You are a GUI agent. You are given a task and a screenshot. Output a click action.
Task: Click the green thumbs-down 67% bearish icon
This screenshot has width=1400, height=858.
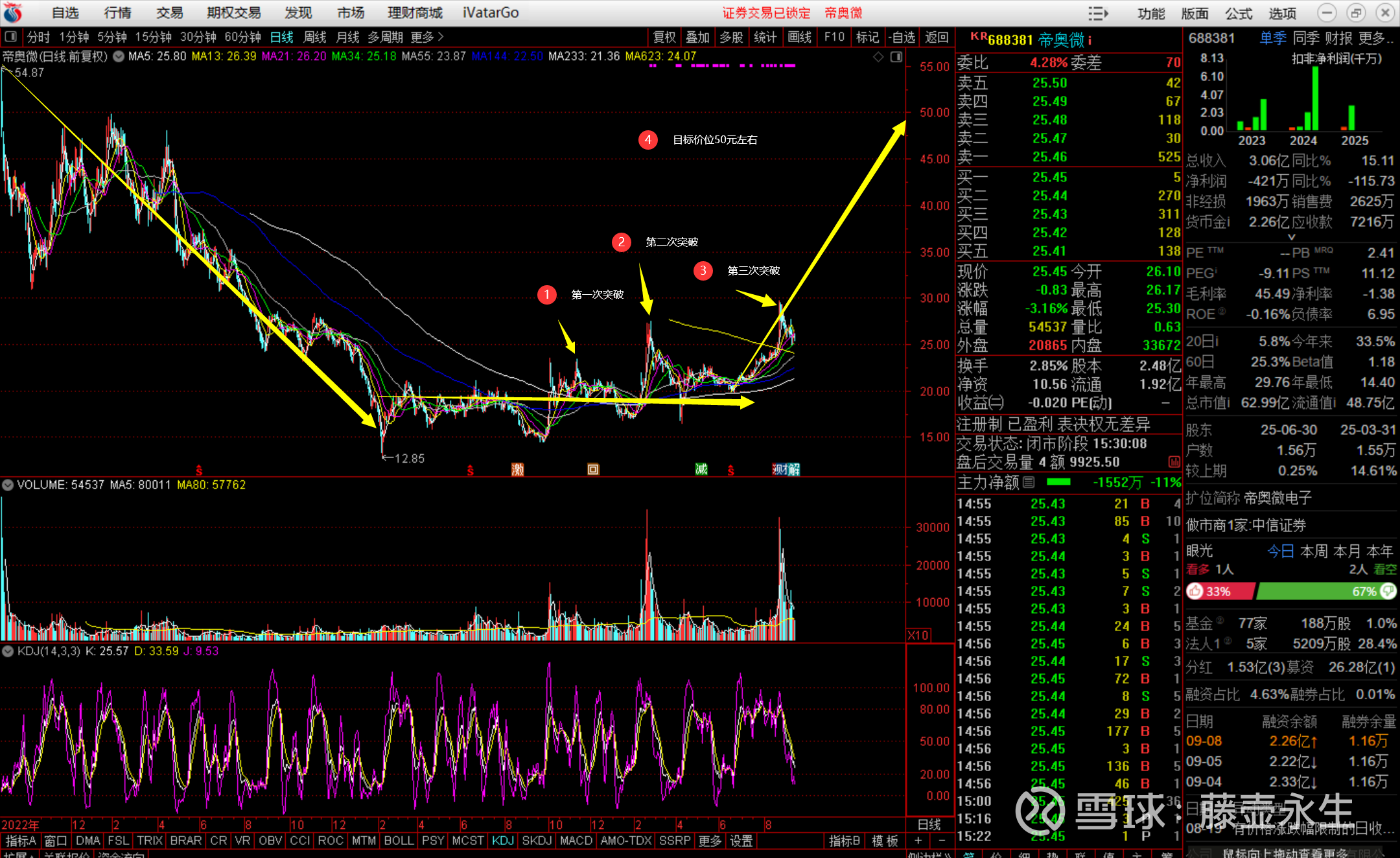(x=1388, y=591)
